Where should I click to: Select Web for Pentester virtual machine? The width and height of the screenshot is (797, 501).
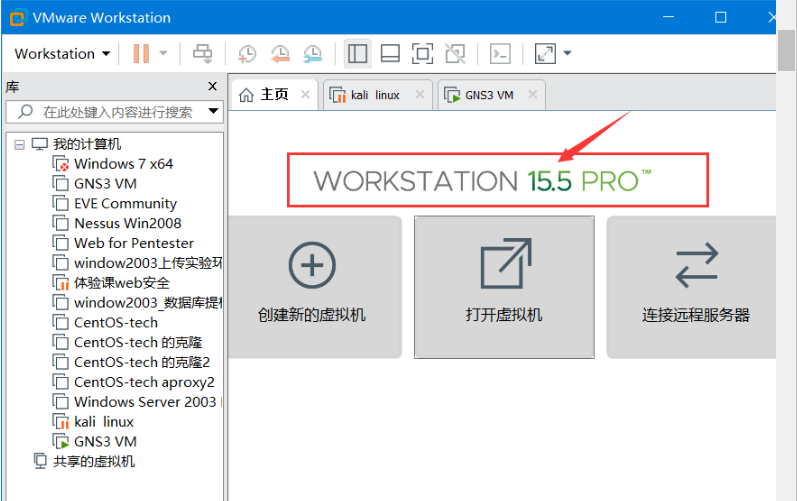pyautogui.click(x=134, y=243)
